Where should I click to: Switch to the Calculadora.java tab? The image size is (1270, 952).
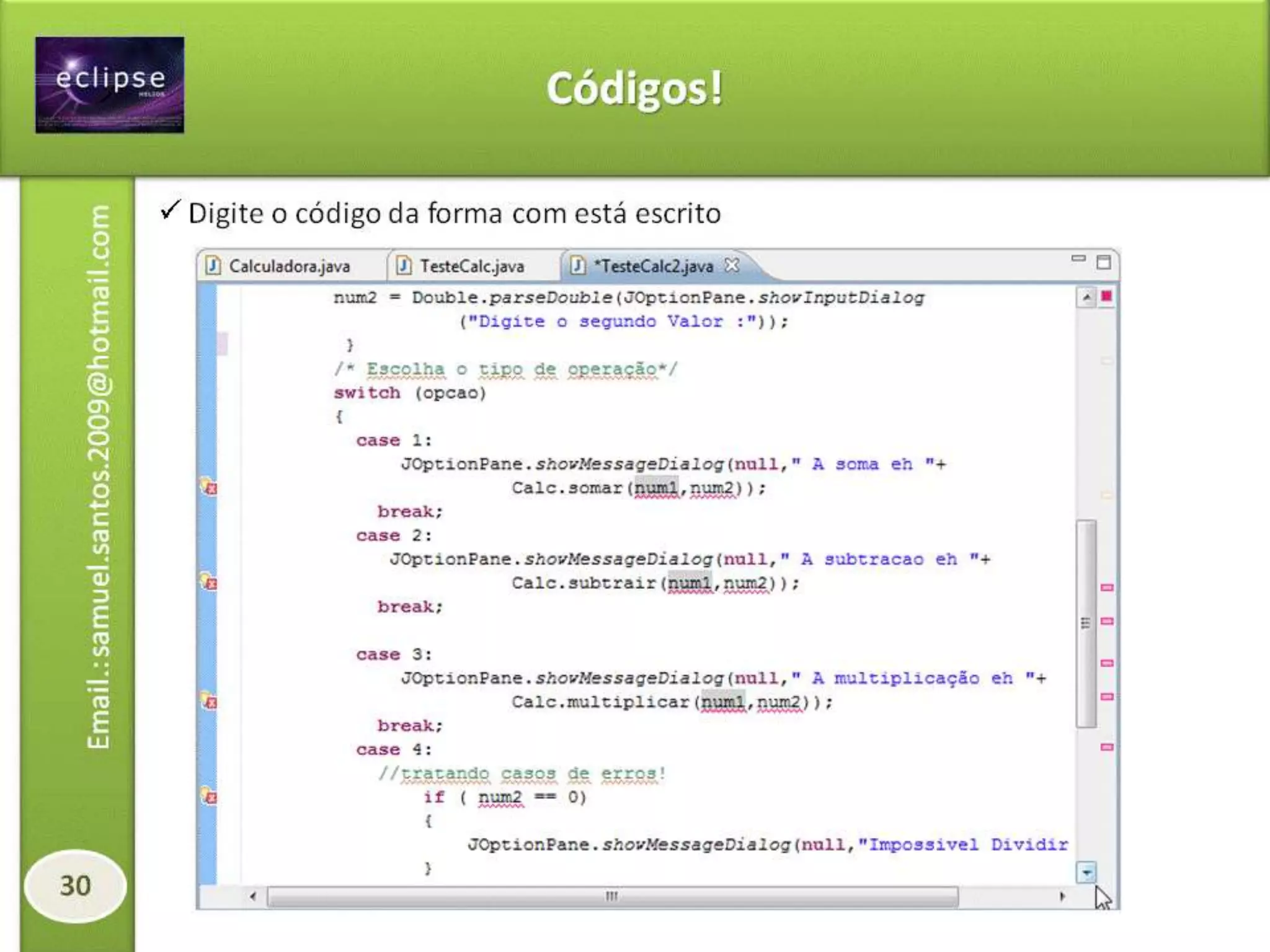click(x=289, y=267)
